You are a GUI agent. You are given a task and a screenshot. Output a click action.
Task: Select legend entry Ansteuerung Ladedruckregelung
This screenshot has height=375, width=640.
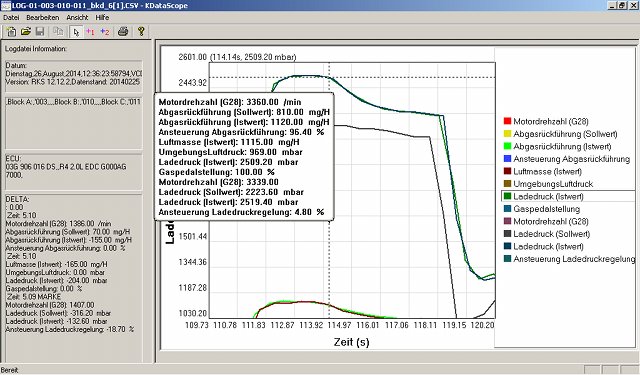click(x=574, y=259)
